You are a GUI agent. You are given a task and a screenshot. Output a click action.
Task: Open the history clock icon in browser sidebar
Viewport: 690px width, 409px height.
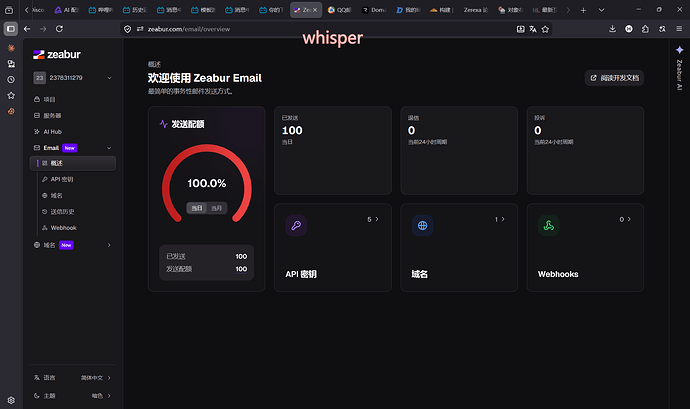(11, 80)
